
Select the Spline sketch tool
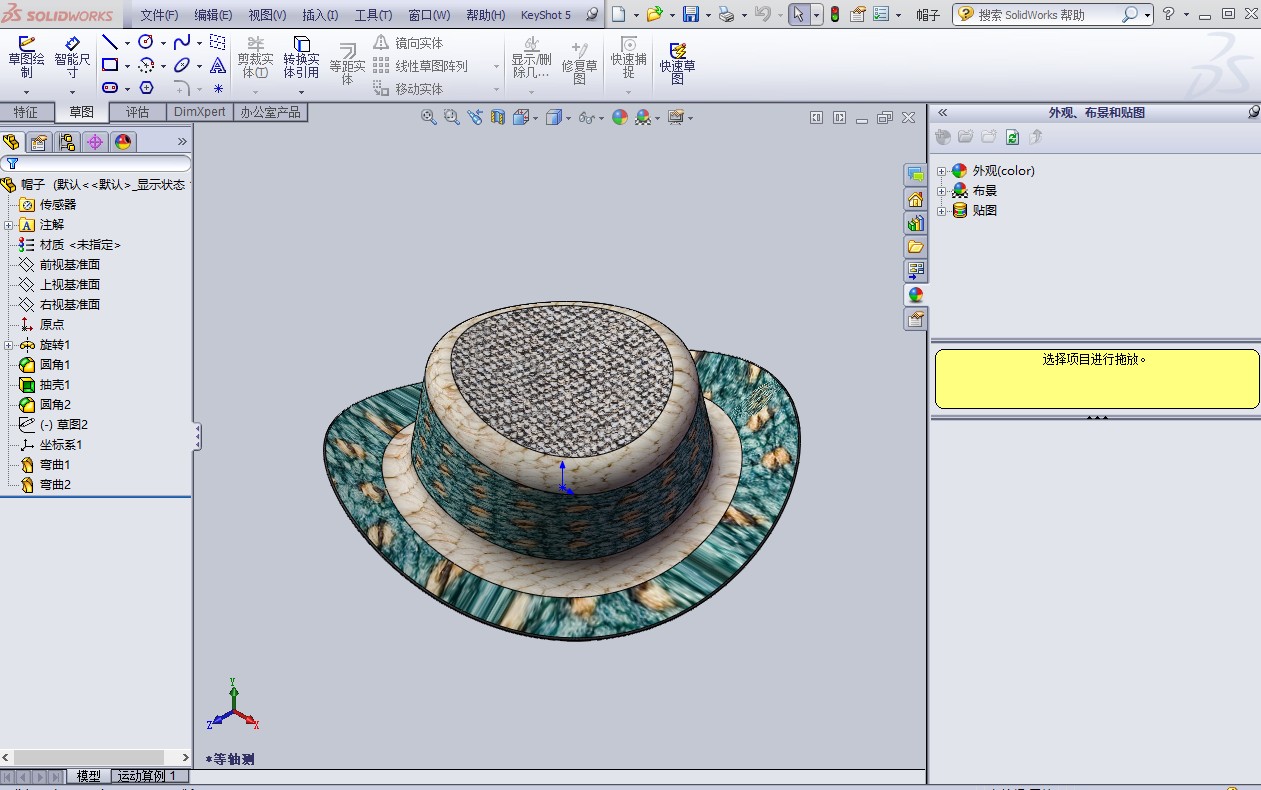pos(182,42)
